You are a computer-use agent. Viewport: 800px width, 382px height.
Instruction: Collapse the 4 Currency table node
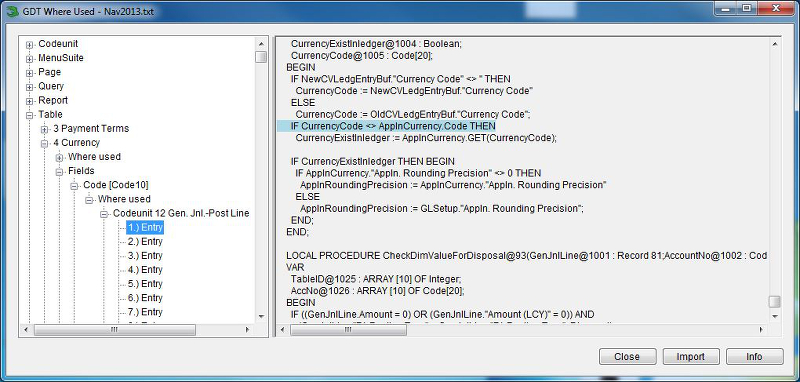[x=44, y=143]
